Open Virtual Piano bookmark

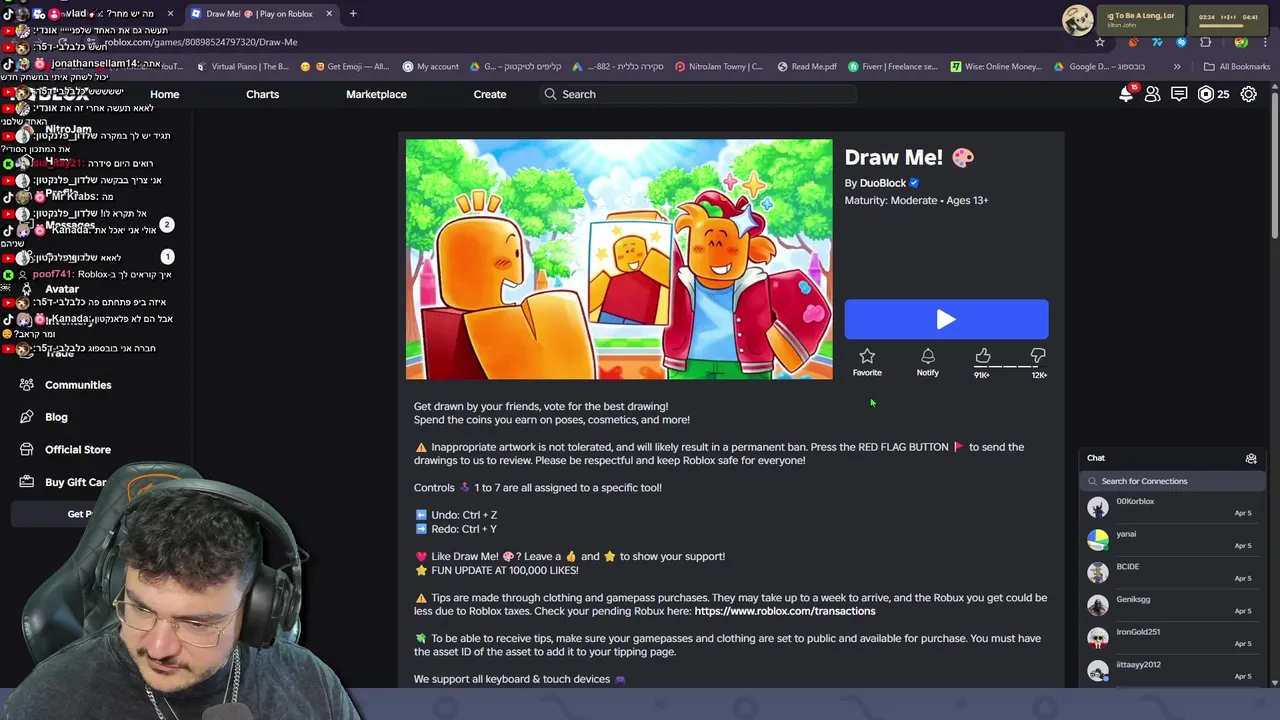pyautogui.click(x=243, y=67)
